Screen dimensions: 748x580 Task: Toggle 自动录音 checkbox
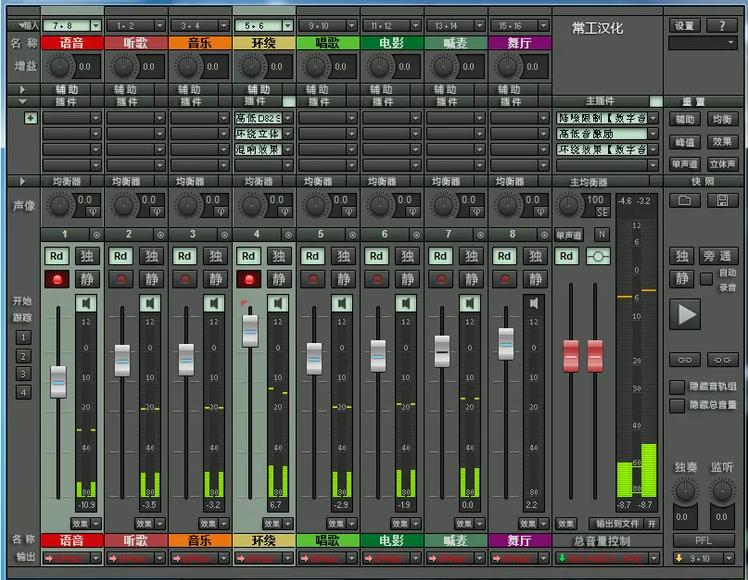706,279
